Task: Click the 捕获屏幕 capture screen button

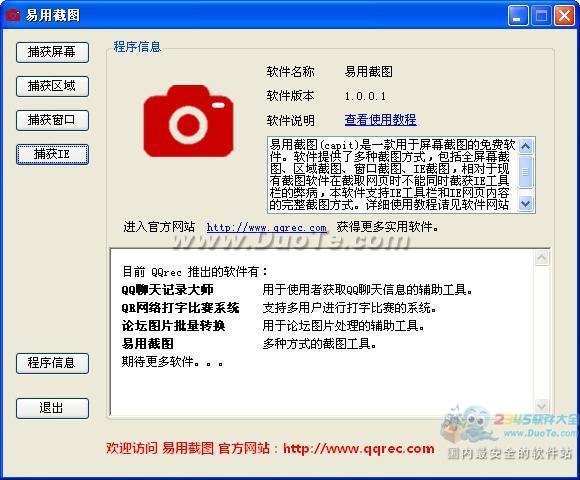Action: point(52,52)
